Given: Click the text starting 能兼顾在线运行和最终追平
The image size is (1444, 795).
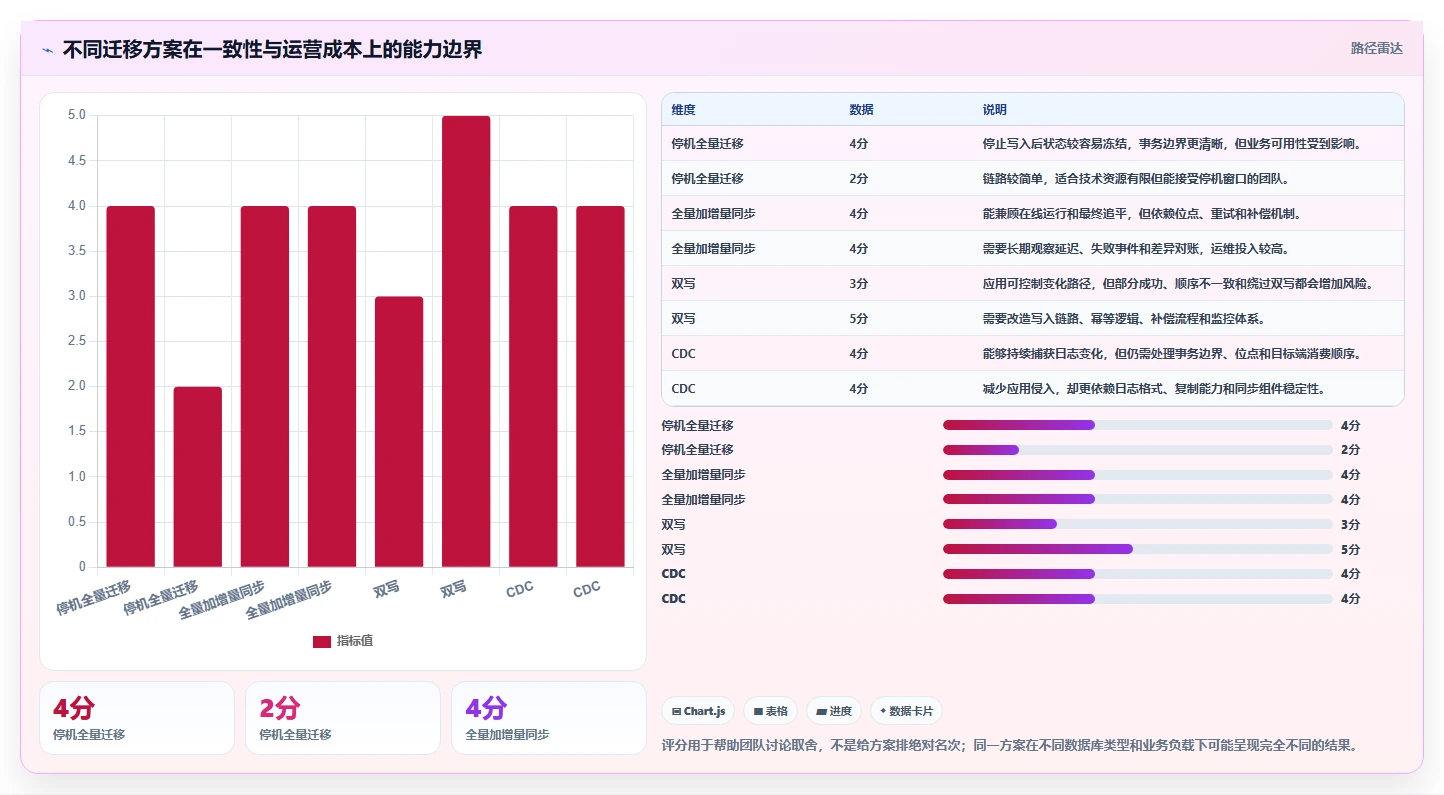Looking at the screenshot, I should [x=1141, y=214].
